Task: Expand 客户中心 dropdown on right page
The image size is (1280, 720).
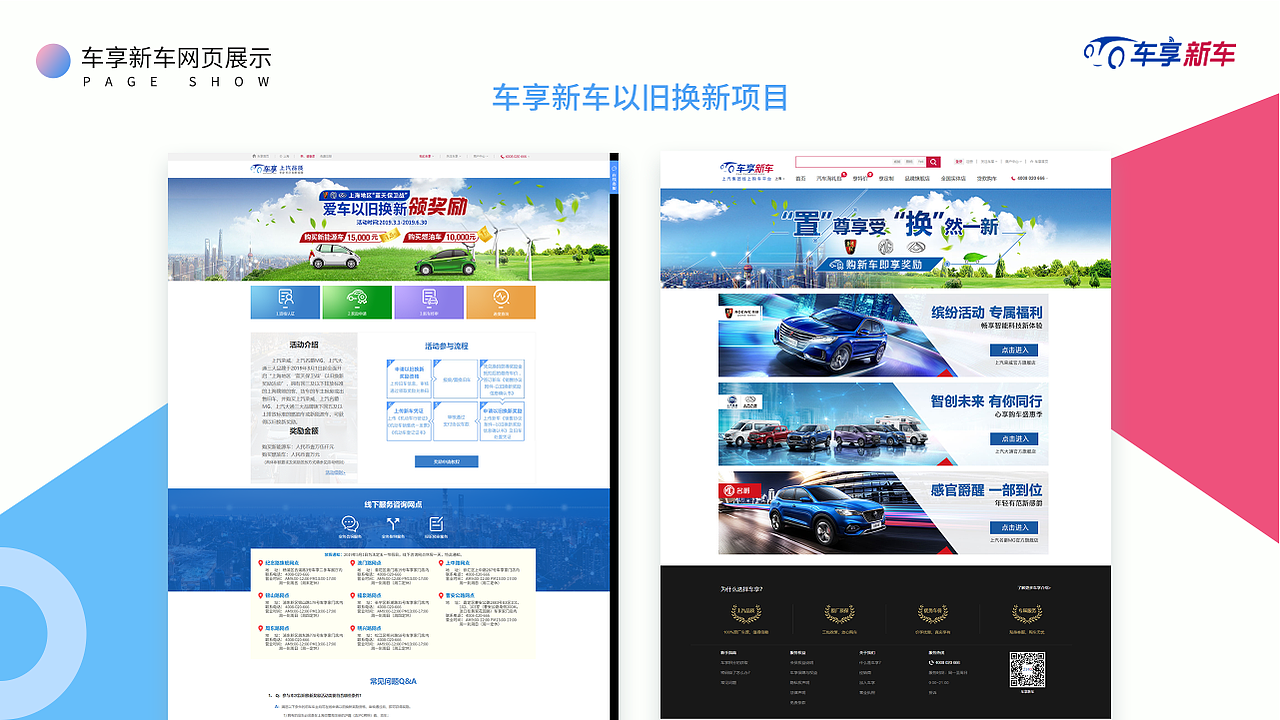Action: 1015,161
